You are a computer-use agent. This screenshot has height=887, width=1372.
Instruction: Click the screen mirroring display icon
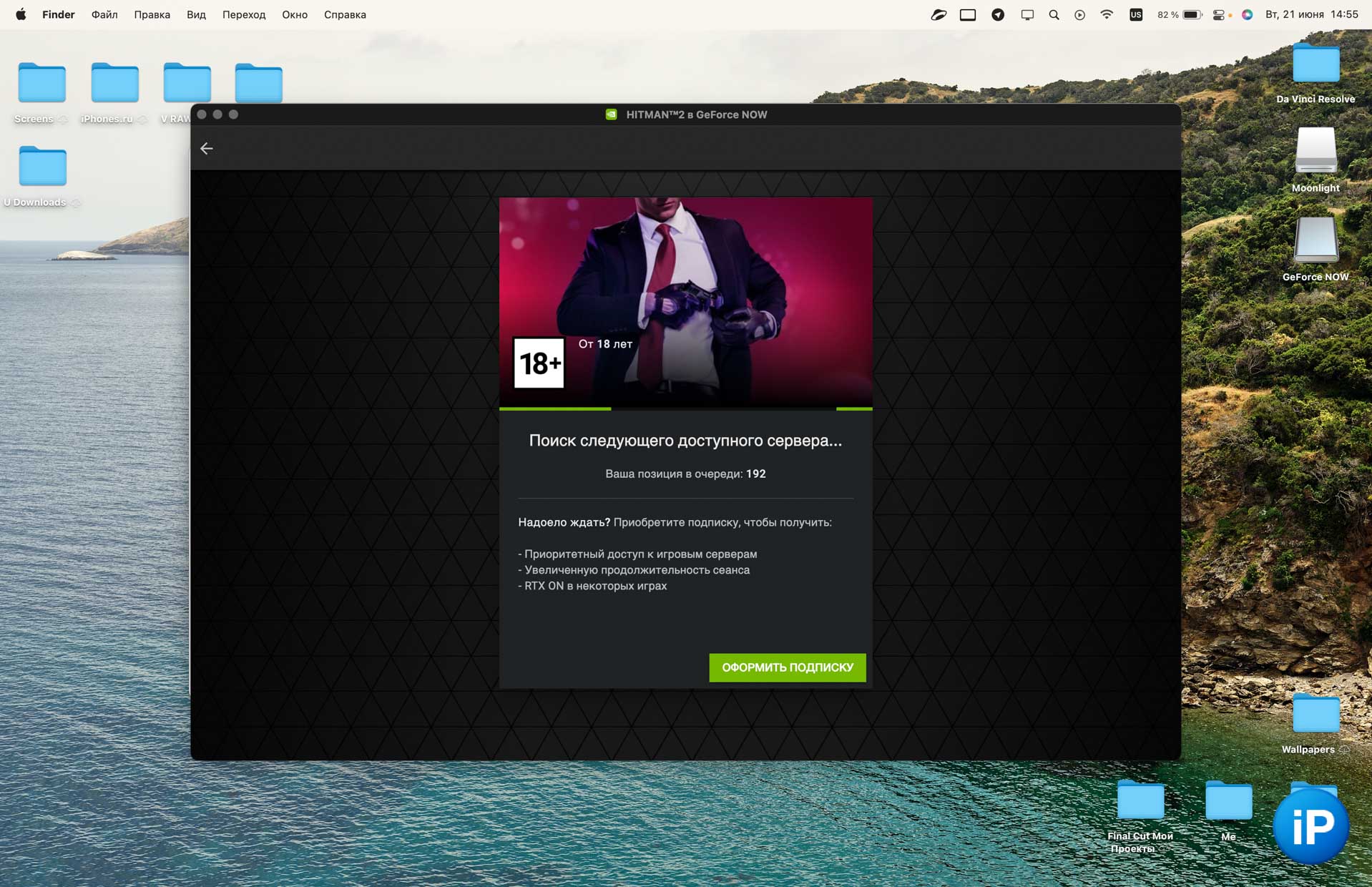pos(1027,14)
